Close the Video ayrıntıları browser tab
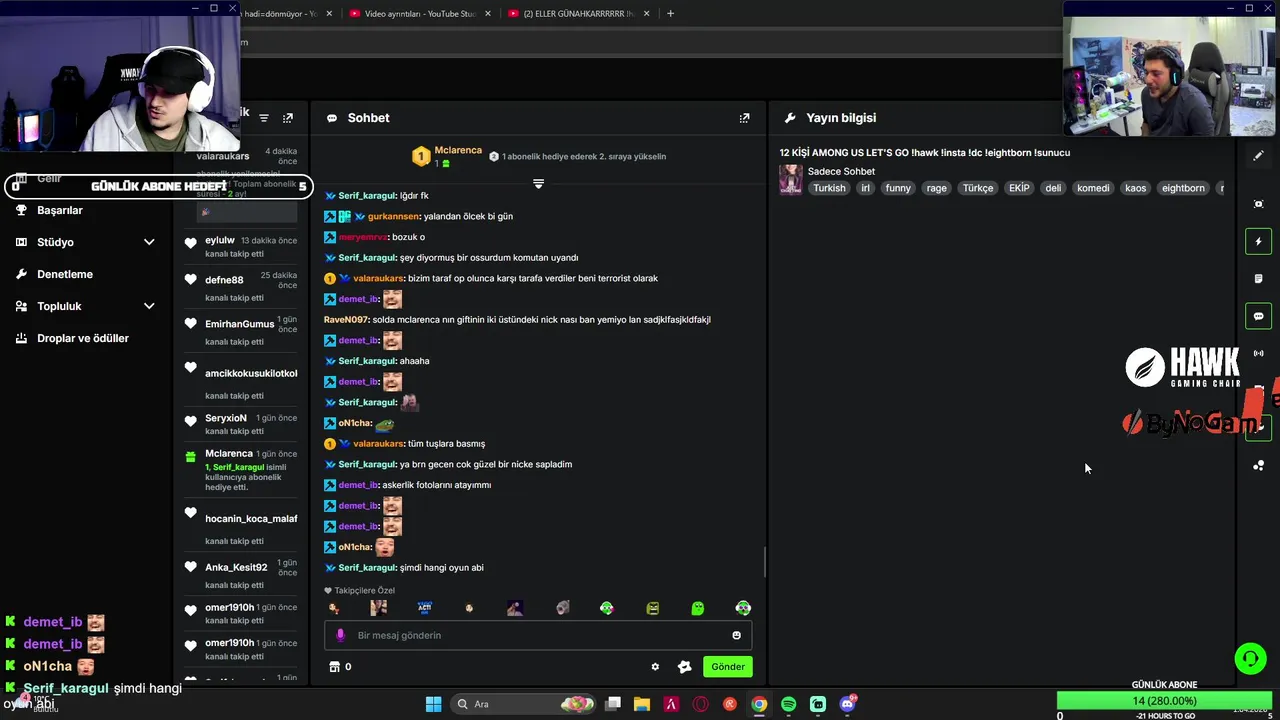The image size is (1280, 720). [x=490, y=14]
